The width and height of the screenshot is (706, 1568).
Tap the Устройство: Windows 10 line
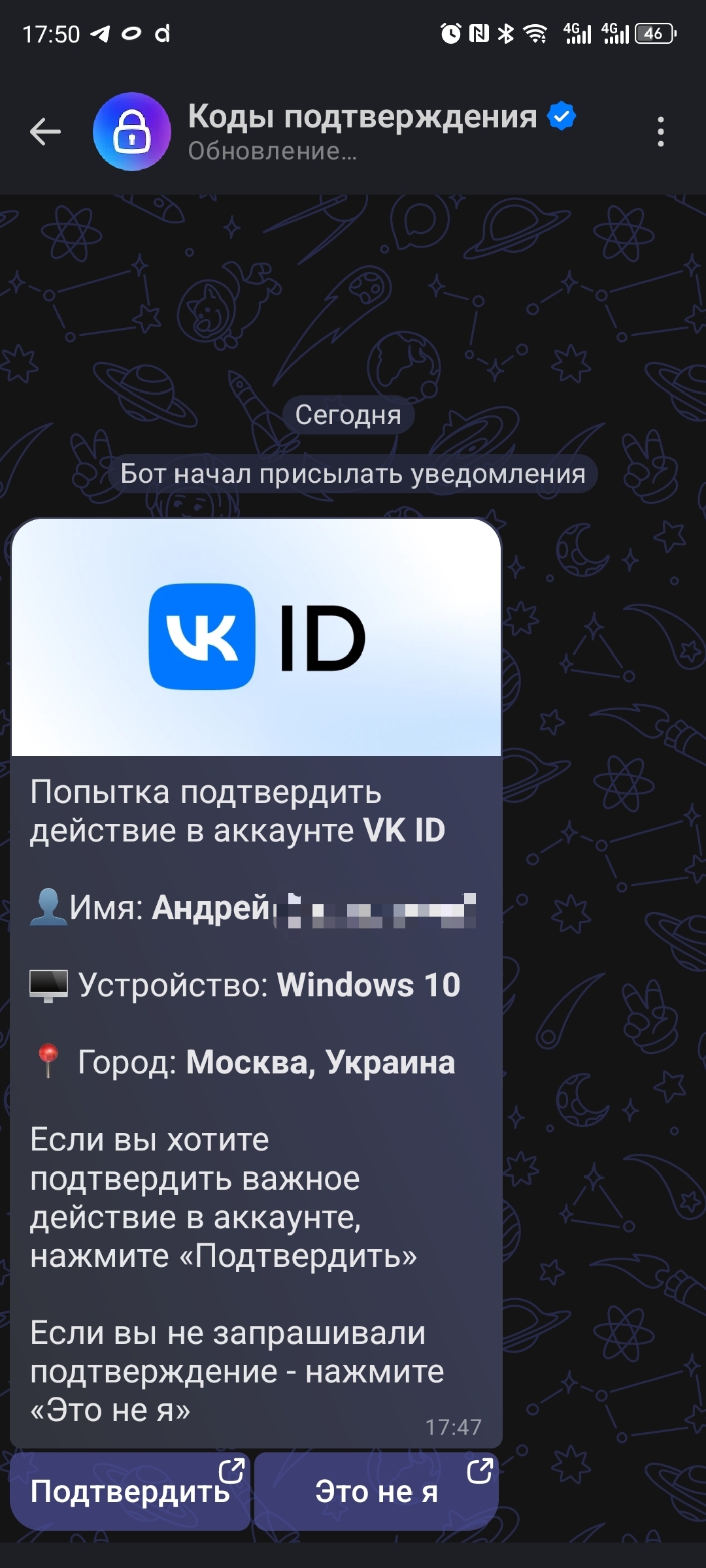click(x=245, y=985)
